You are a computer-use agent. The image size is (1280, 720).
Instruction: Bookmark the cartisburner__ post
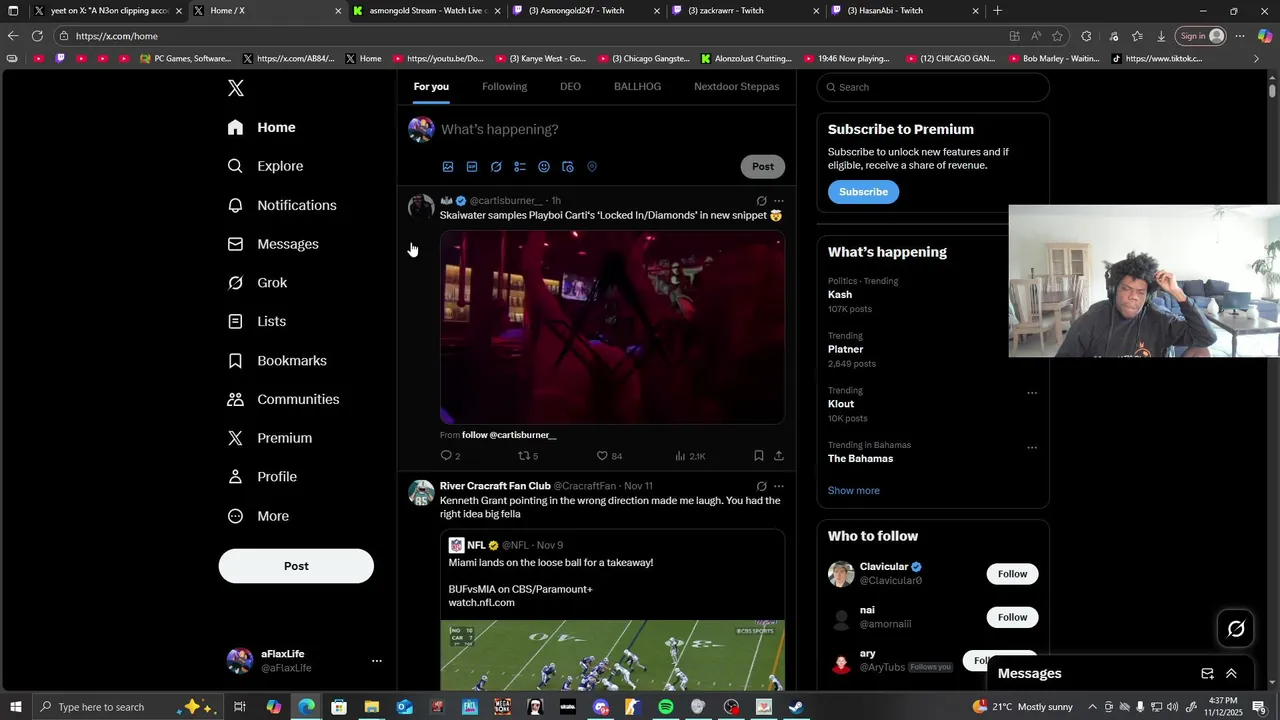pyautogui.click(x=759, y=456)
